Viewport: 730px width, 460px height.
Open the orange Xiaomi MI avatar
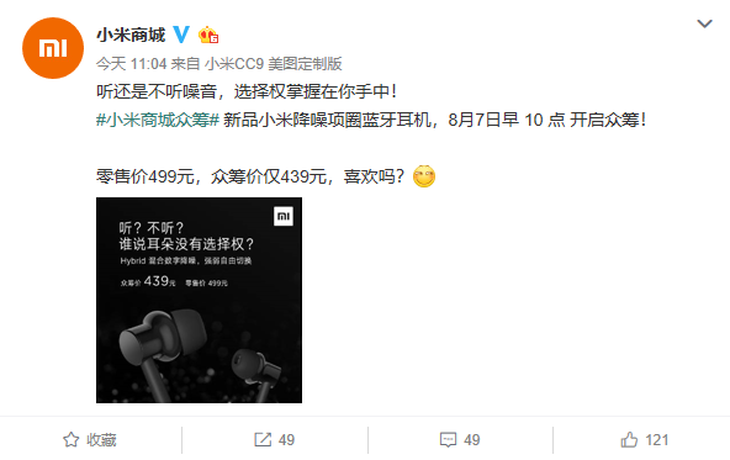[x=53, y=48]
